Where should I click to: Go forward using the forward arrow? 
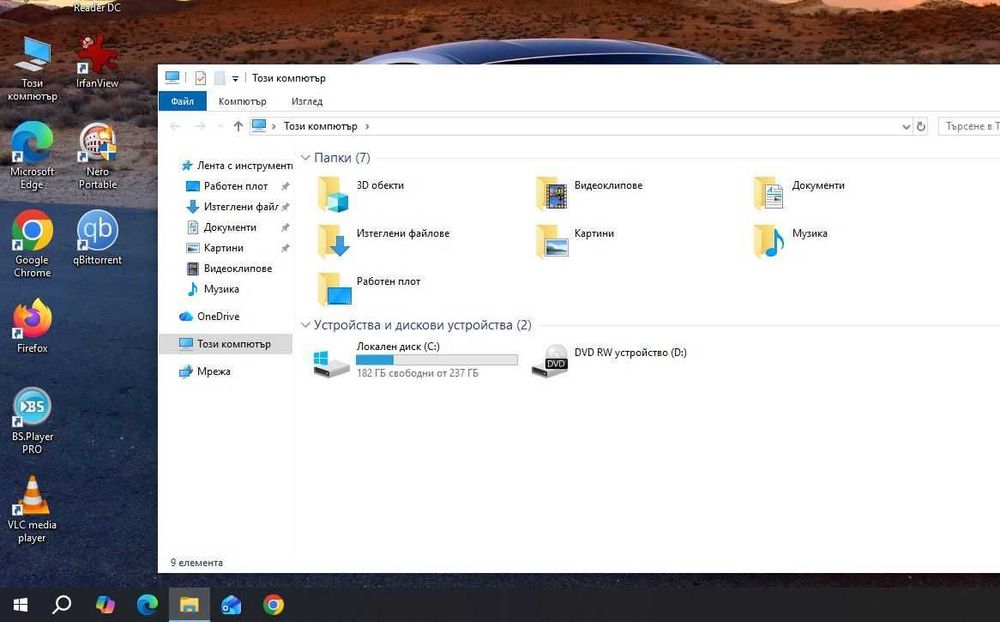[x=200, y=126]
